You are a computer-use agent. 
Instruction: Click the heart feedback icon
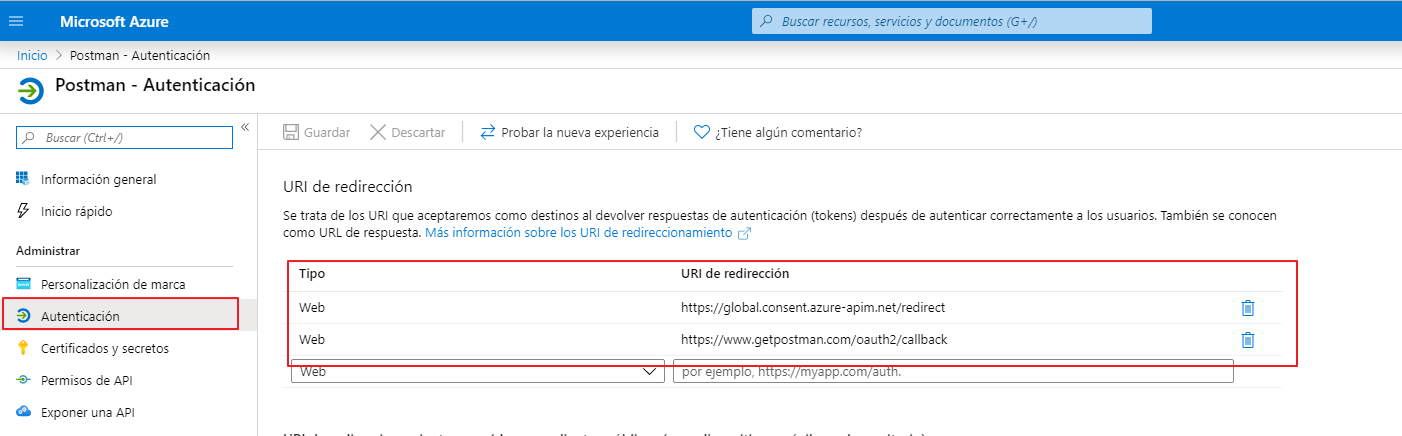(702, 132)
